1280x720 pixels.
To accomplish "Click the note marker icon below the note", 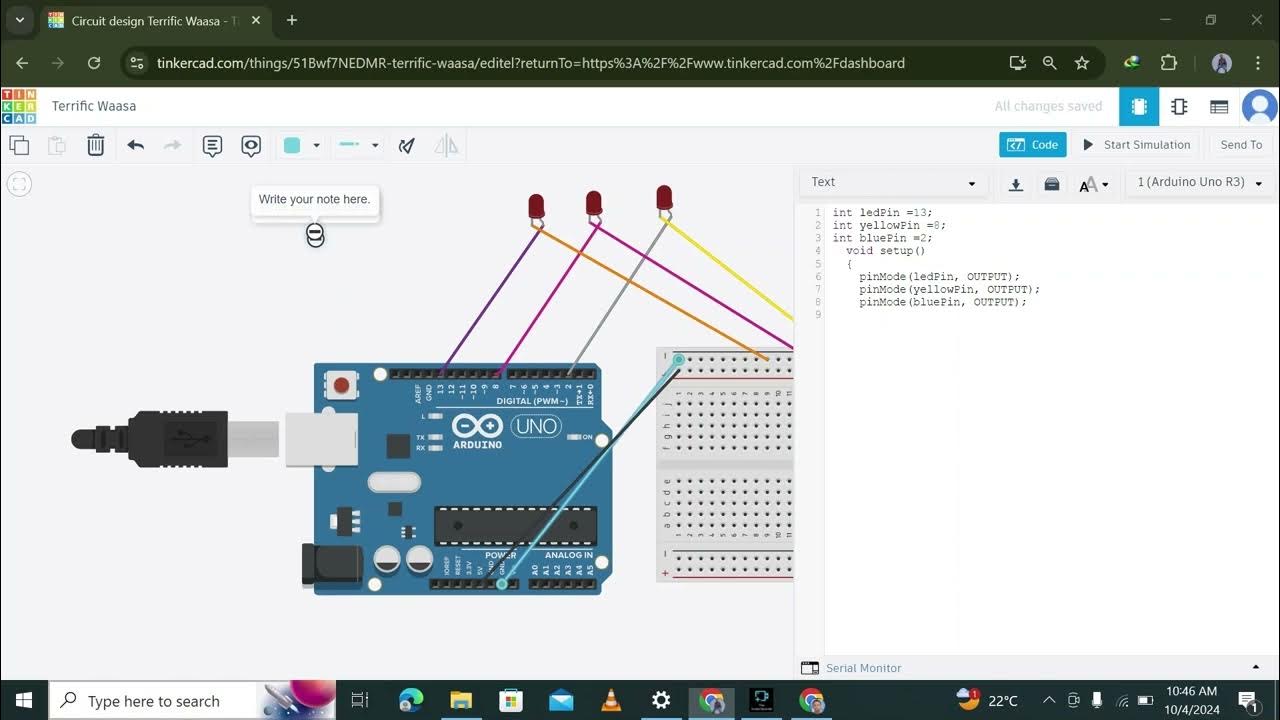I will (315, 235).
